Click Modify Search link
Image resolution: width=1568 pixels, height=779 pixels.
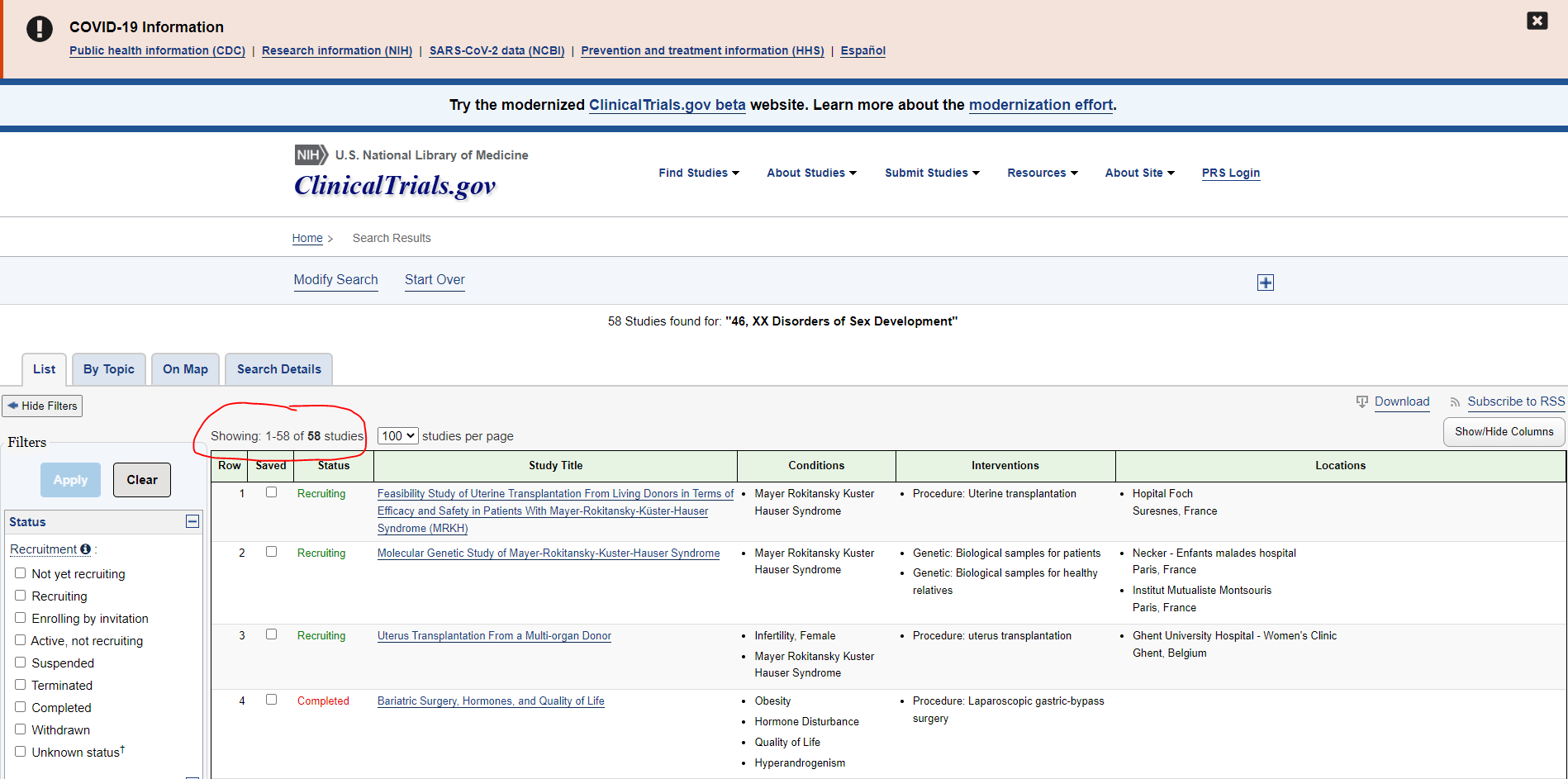point(335,280)
